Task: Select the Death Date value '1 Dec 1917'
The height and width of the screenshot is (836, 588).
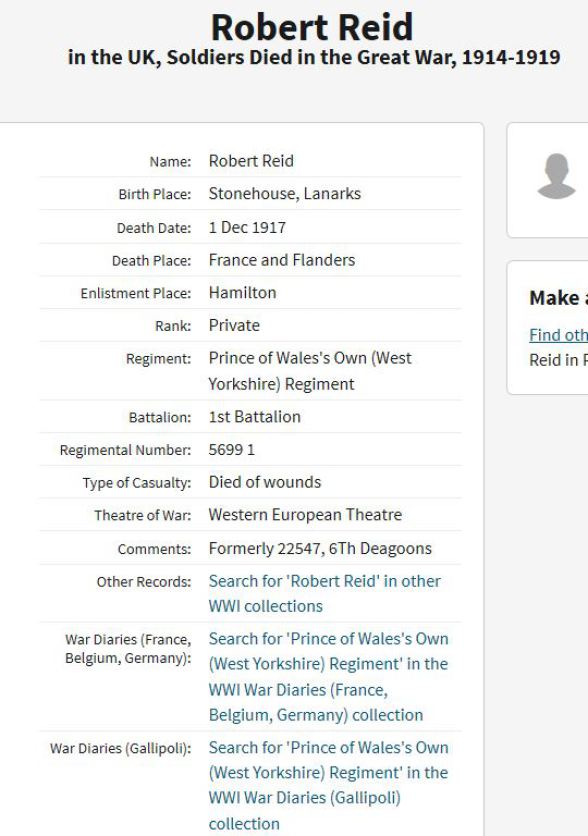Action: (247, 227)
